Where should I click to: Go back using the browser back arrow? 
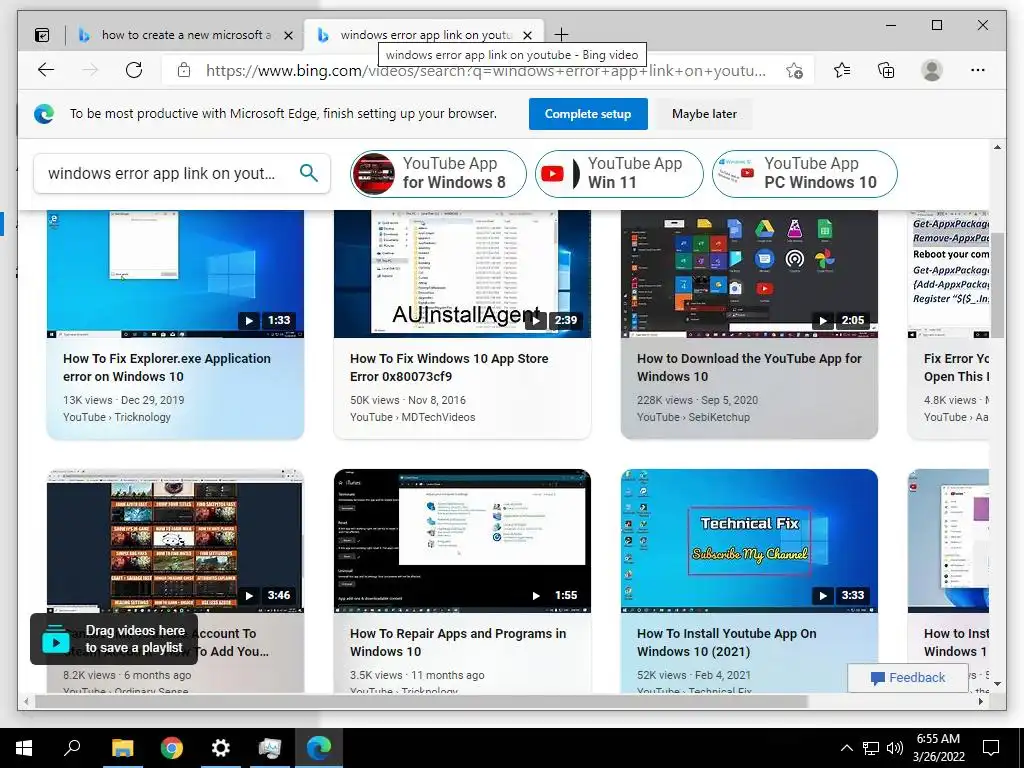click(46, 70)
